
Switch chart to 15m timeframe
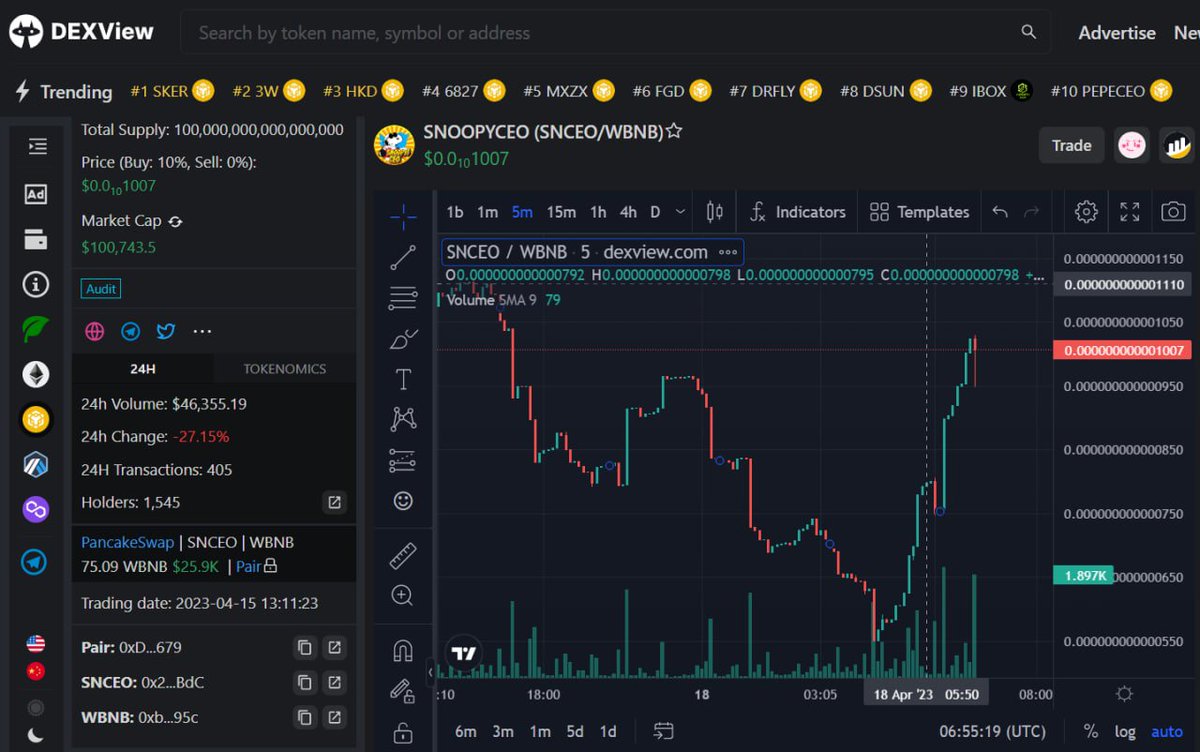(x=561, y=211)
